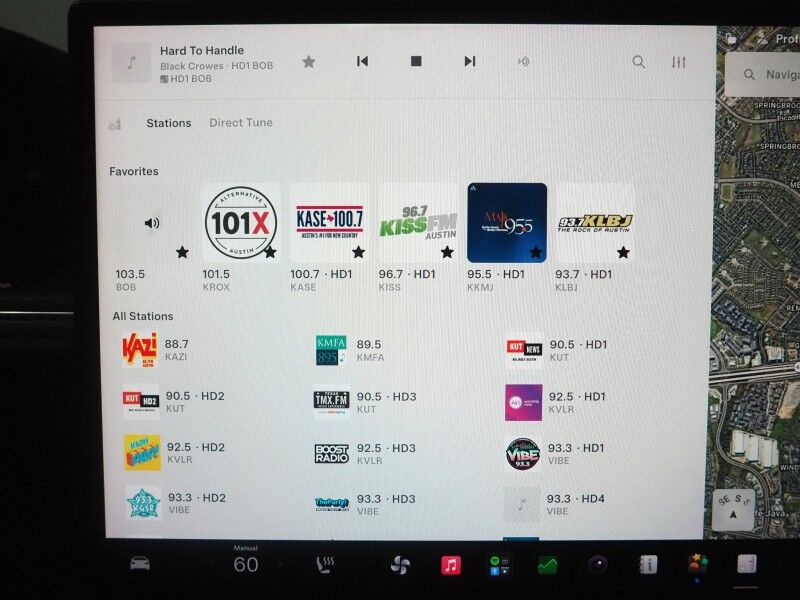Play 96.7 KISS FM favorite tile
This screenshot has width=800, height=600.
(418, 223)
